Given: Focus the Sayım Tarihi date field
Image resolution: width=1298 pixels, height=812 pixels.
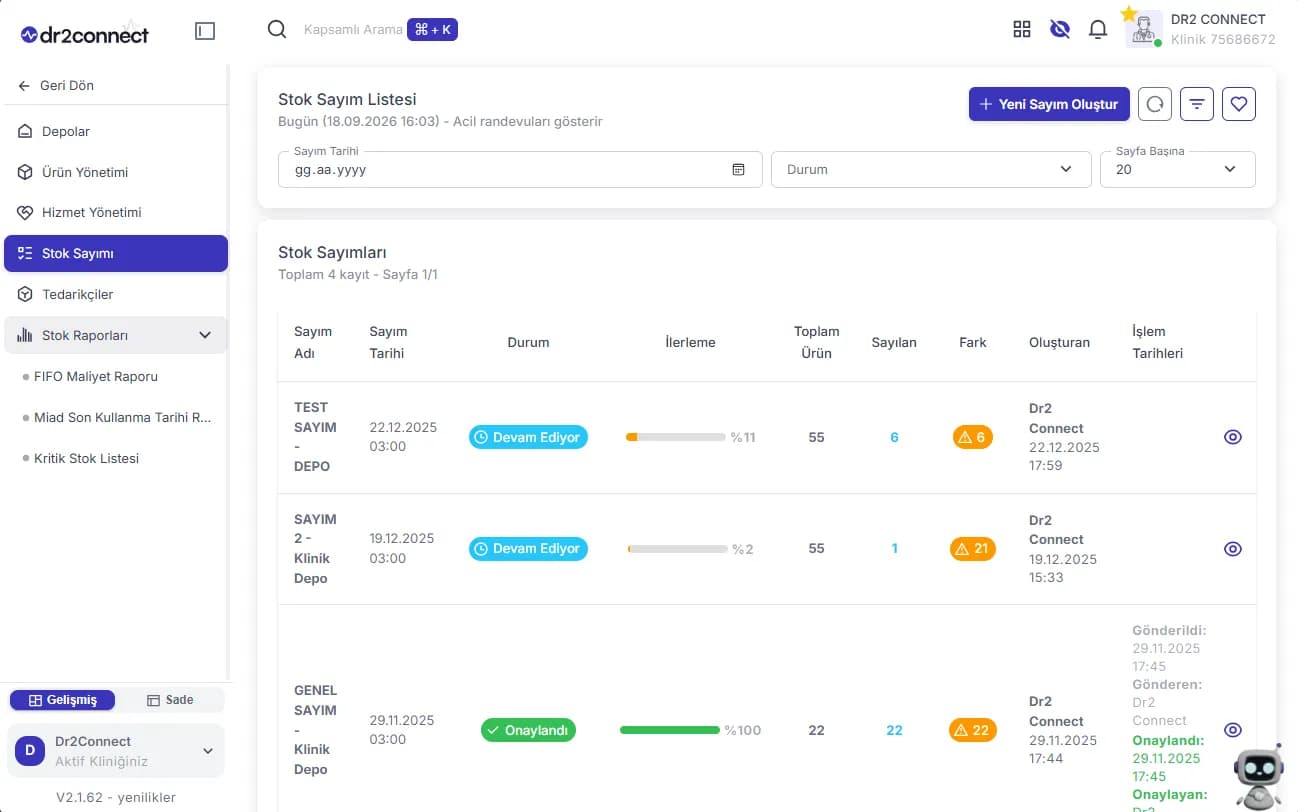Looking at the screenshot, I should (x=520, y=169).
